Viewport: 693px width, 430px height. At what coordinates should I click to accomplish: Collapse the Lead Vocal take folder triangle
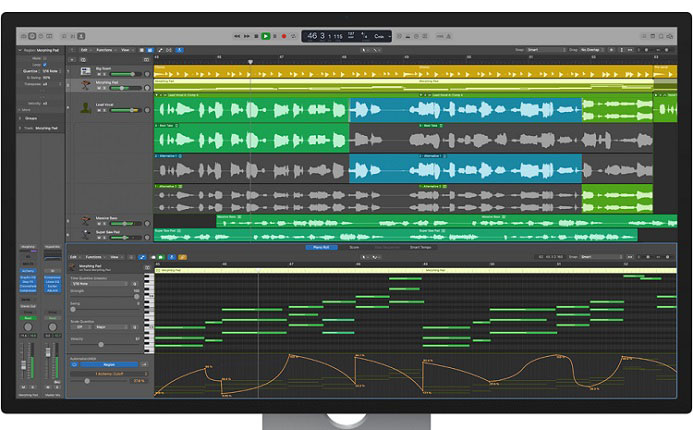click(x=156, y=95)
